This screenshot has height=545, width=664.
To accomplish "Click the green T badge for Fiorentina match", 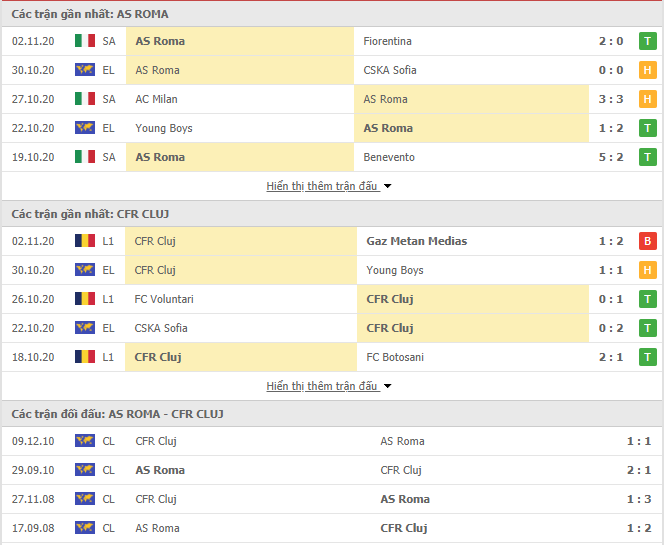I will 647,41.
